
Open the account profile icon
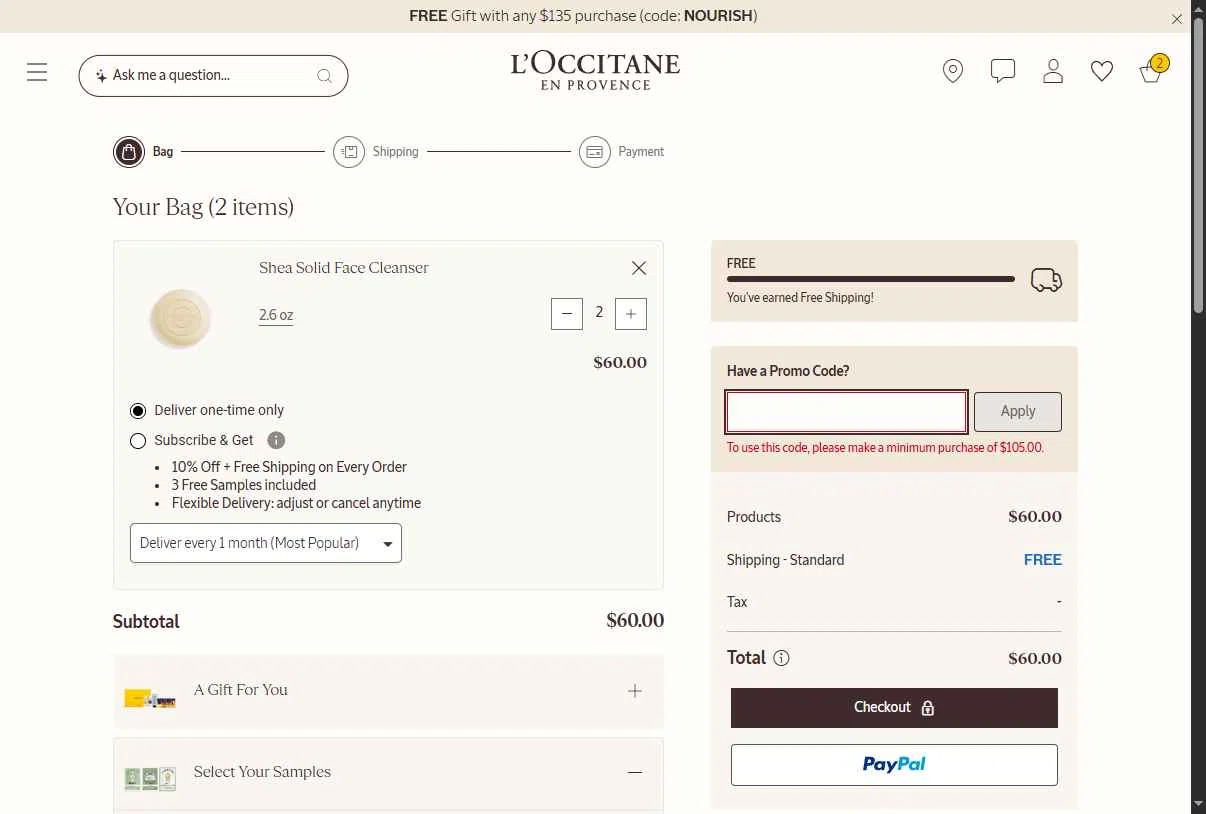pos(1053,71)
